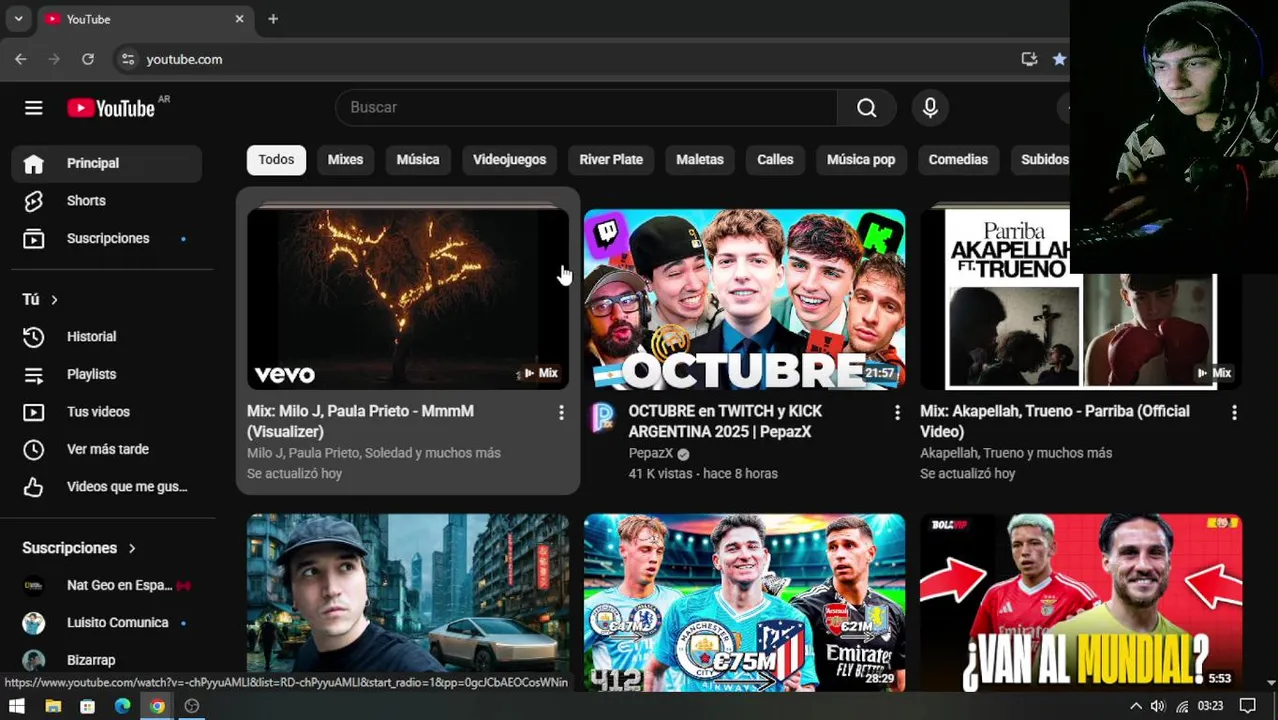Open the notifications center icon

click(1248, 706)
